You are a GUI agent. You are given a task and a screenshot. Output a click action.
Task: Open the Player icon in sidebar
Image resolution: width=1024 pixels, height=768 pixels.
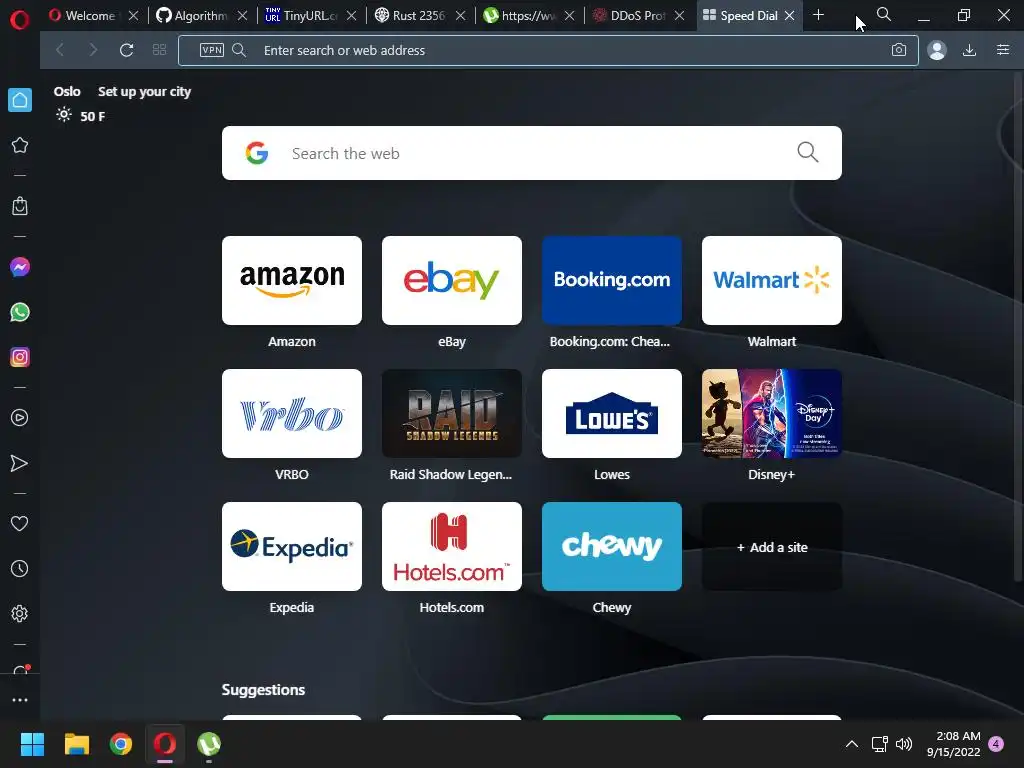point(20,418)
